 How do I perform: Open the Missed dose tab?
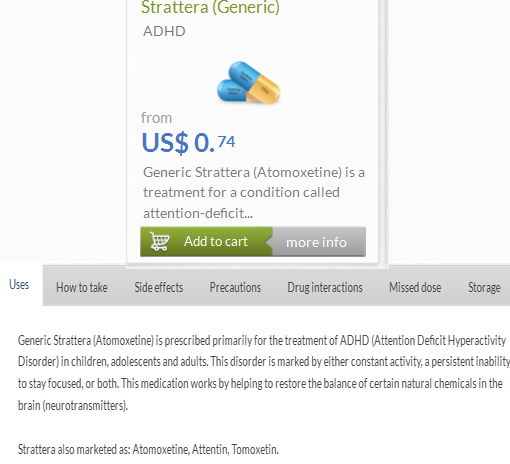(415, 287)
